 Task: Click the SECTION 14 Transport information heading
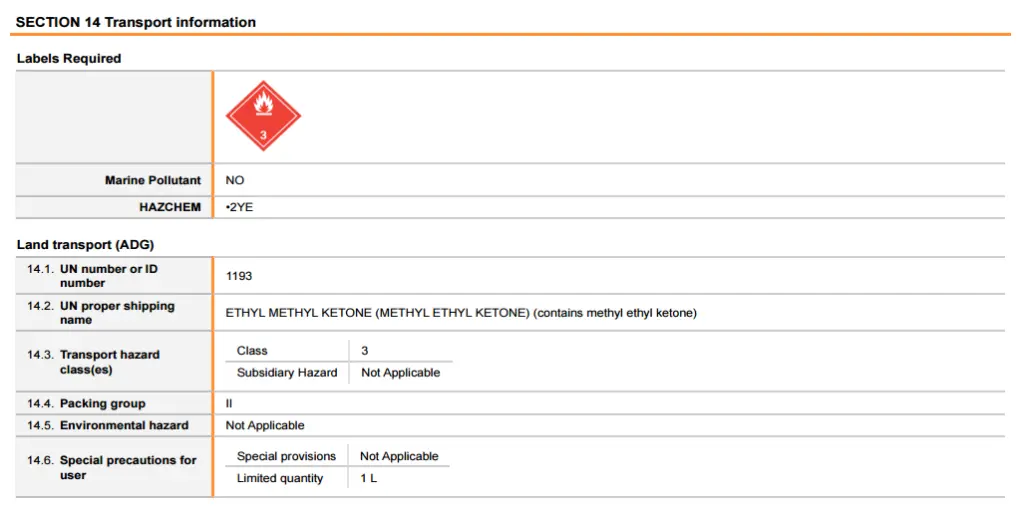136,22
